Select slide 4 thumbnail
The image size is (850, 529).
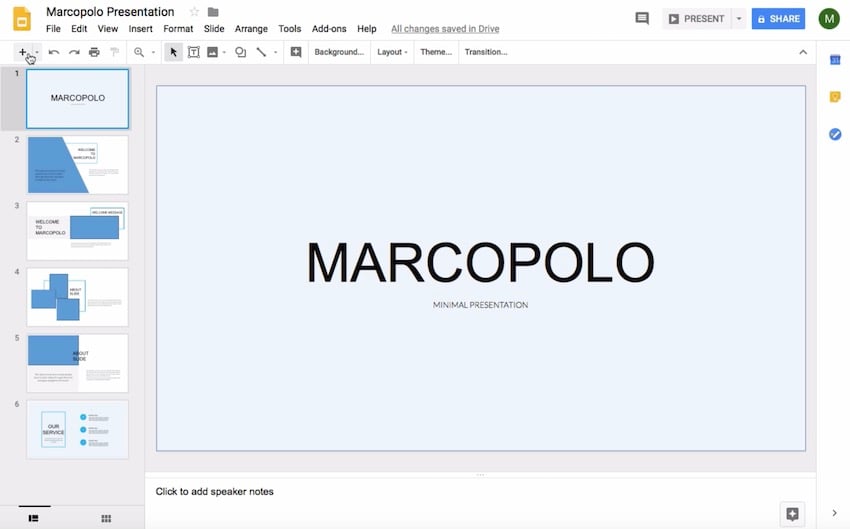(77, 297)
